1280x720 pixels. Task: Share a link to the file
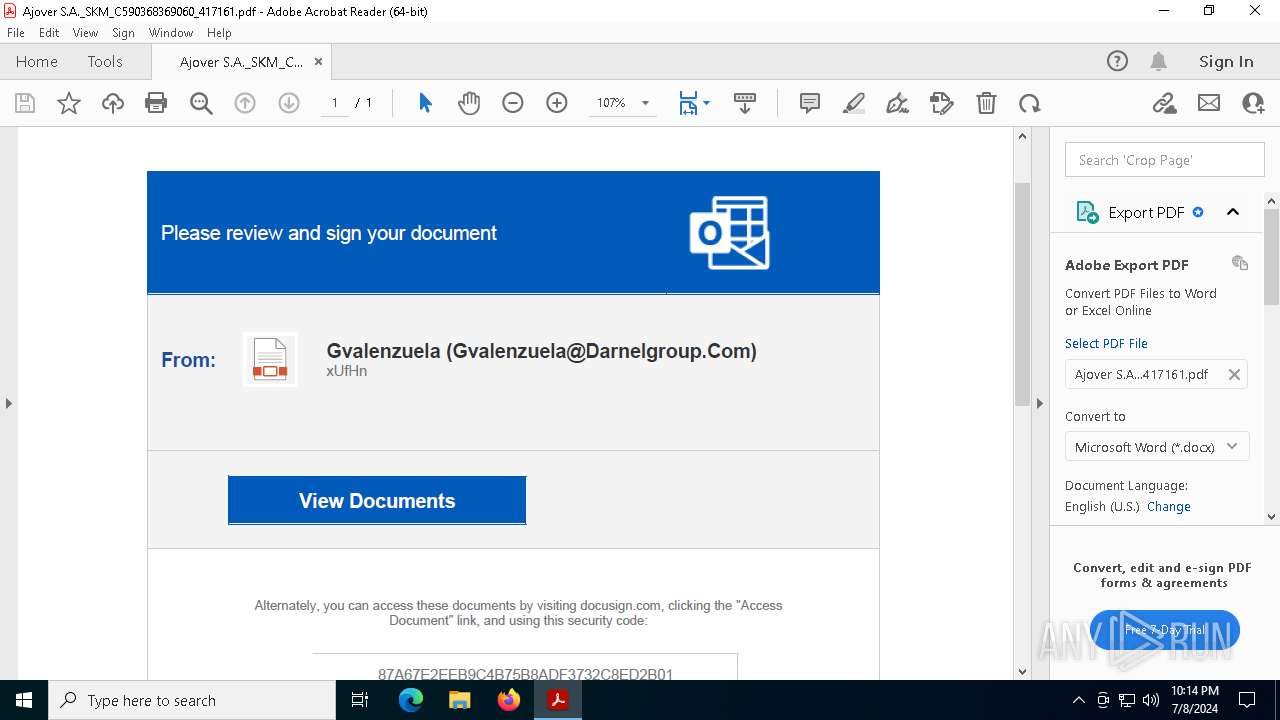click(x=1165, y=103)
